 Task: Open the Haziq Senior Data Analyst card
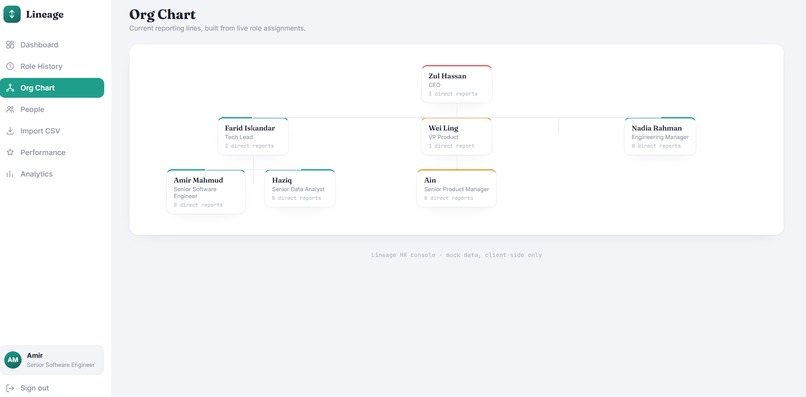pos(300,188)
